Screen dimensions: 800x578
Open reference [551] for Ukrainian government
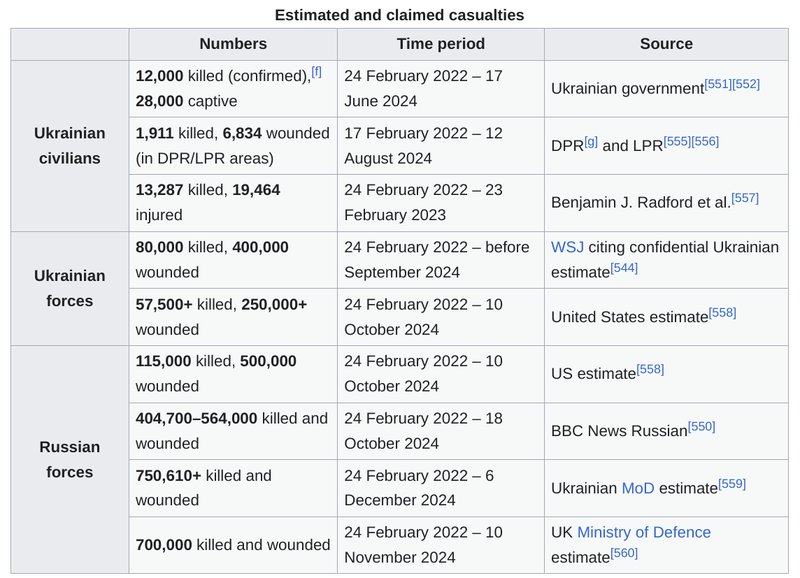coord(718,84)
